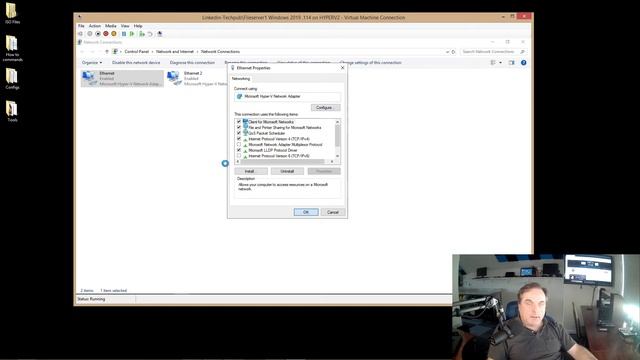
Task: Open the Config desktop folder
Action: (12, 78)
